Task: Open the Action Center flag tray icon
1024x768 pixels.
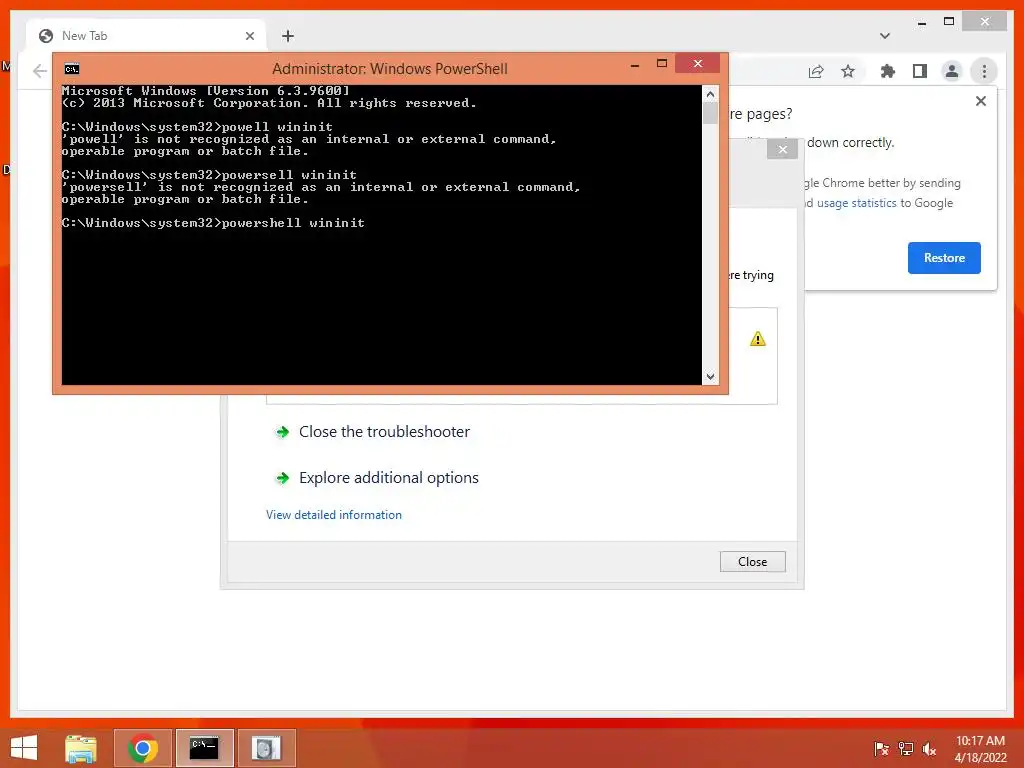Action: coord(881,749)
